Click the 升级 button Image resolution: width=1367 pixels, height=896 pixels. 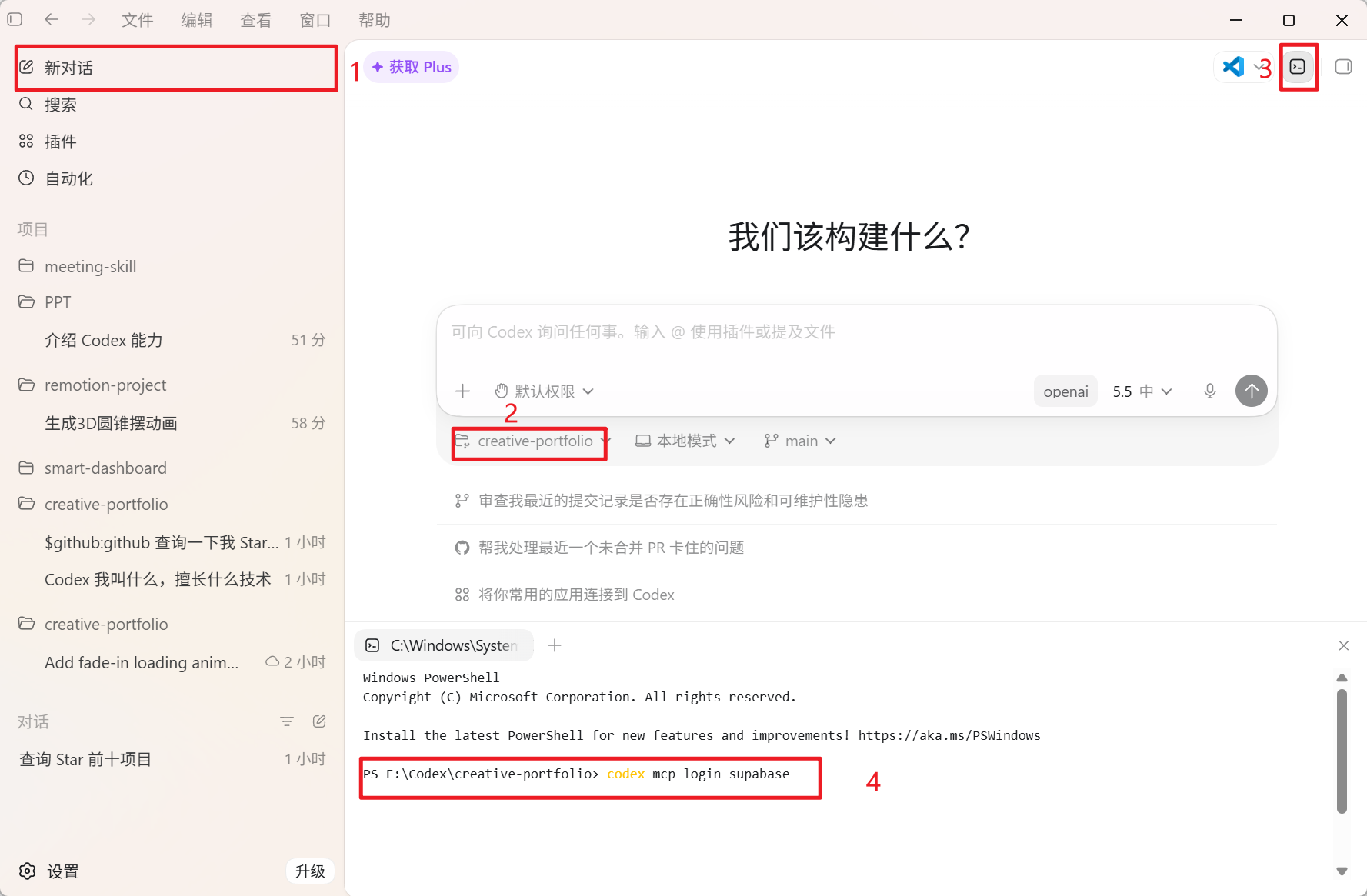click(x=310, y=871)
